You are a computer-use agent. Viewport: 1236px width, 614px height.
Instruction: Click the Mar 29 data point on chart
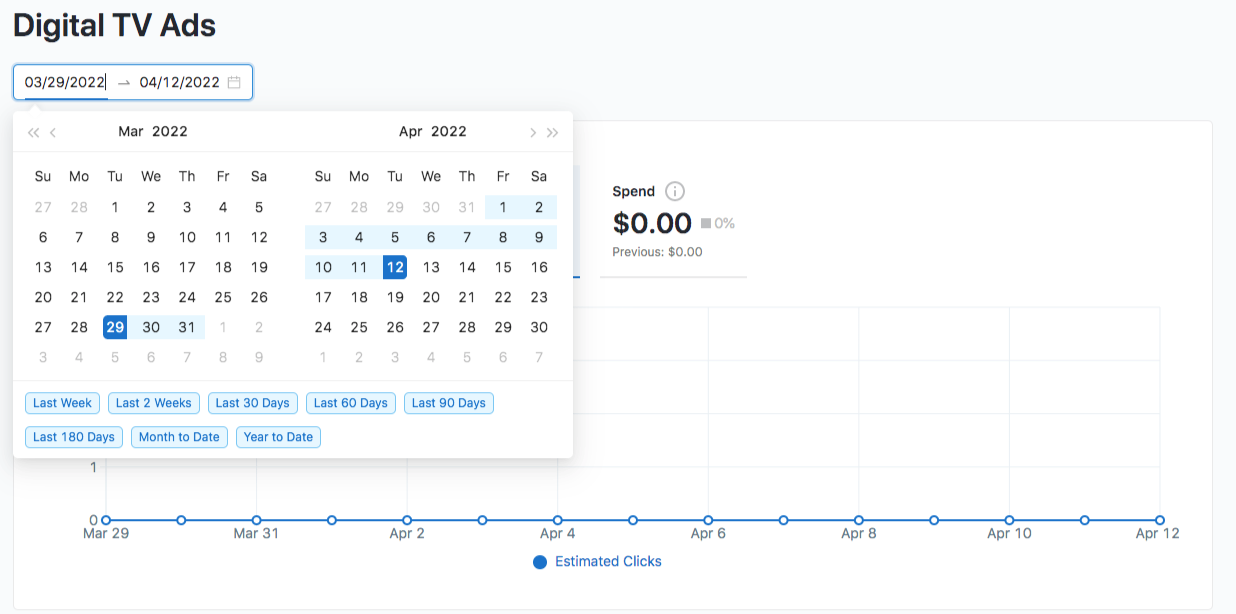pos(106,520)
